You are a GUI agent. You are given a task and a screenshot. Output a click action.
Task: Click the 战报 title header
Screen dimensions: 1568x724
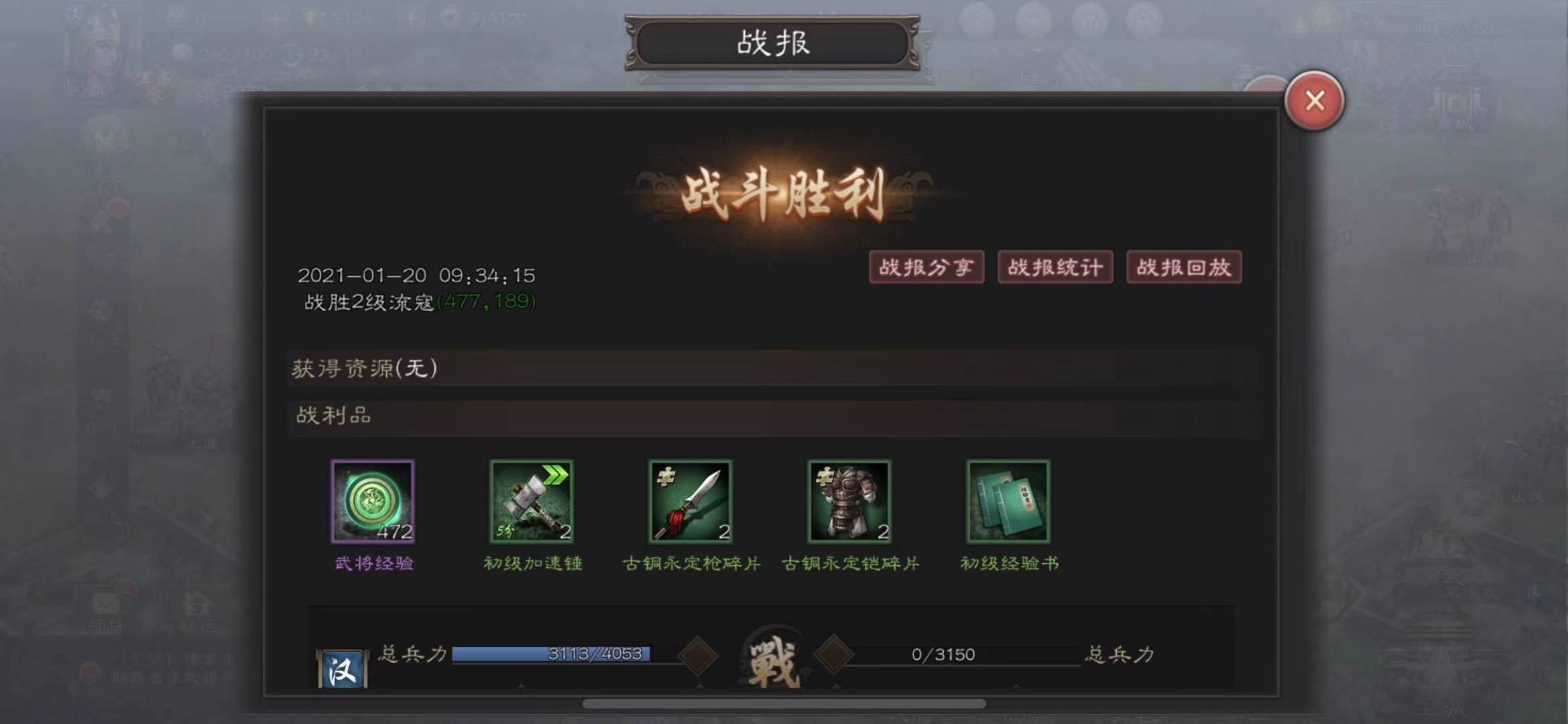click(773, 43)
